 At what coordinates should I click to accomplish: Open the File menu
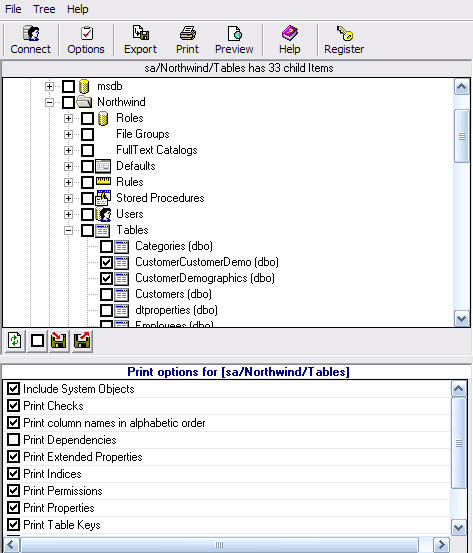[13, 9]
